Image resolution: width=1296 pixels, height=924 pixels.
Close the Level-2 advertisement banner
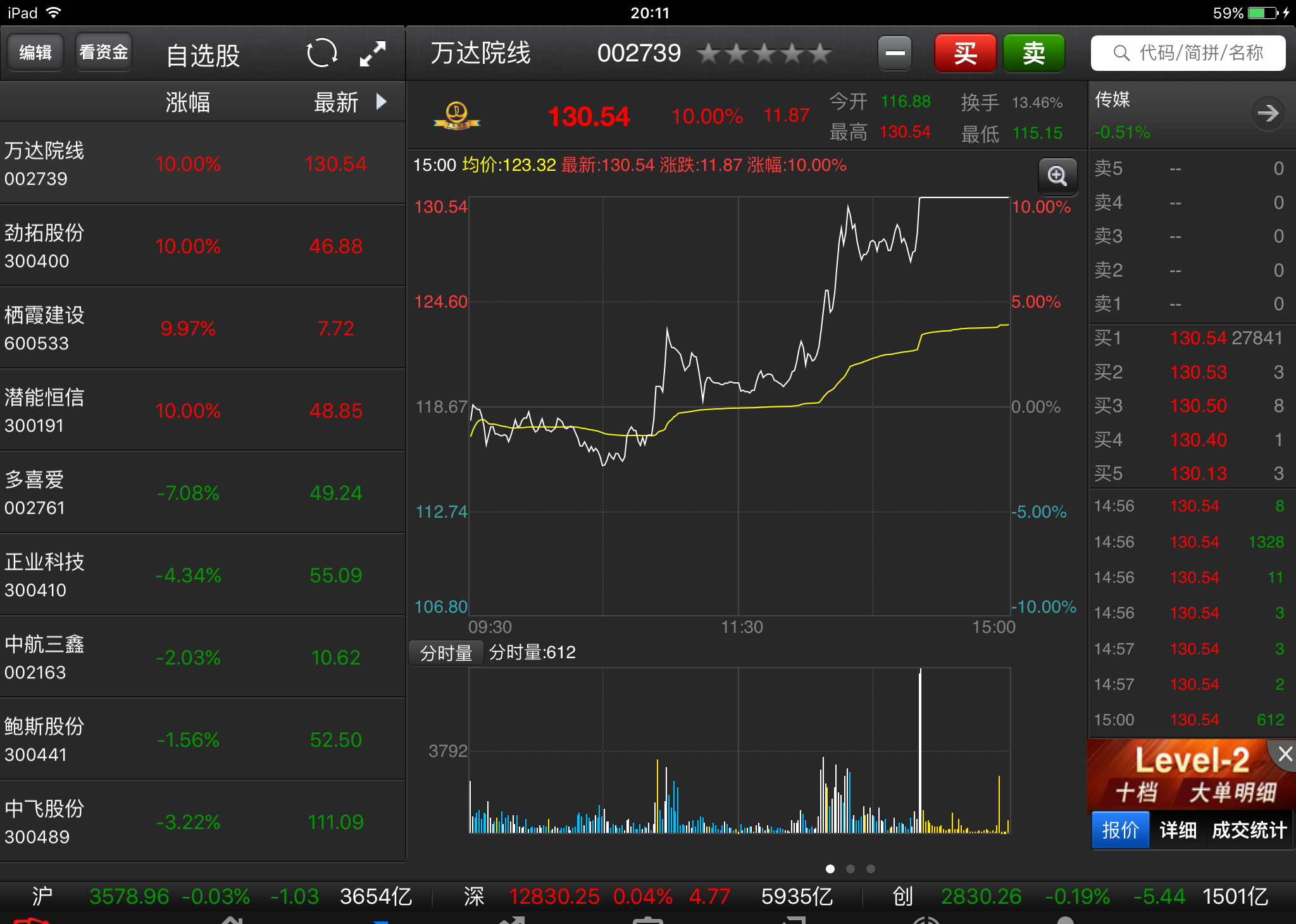click(x=1285, y=754)
